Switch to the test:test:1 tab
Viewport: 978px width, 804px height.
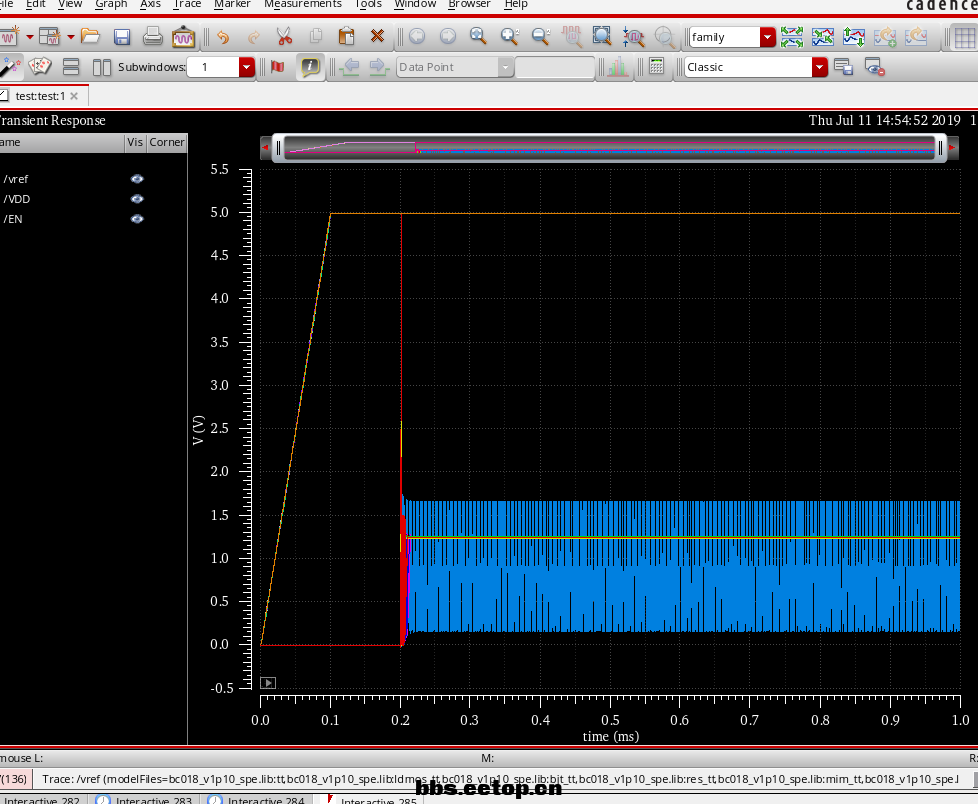[x=40, y=96]
